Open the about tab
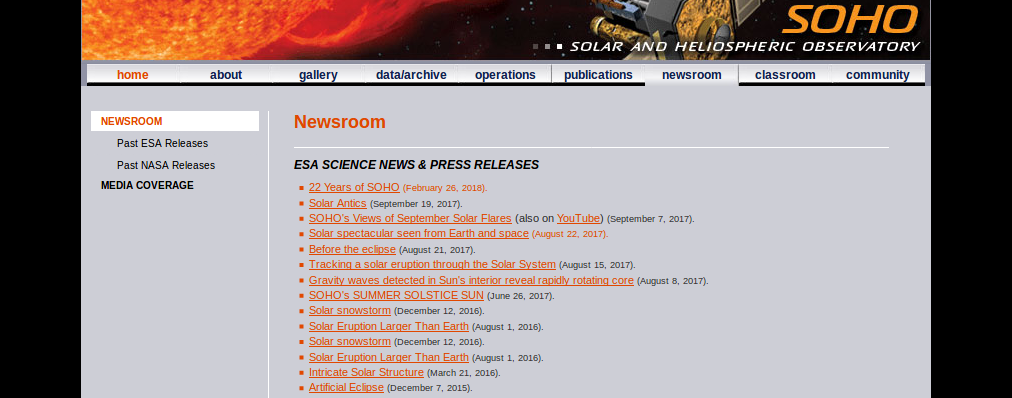 (x=226, y=75)
